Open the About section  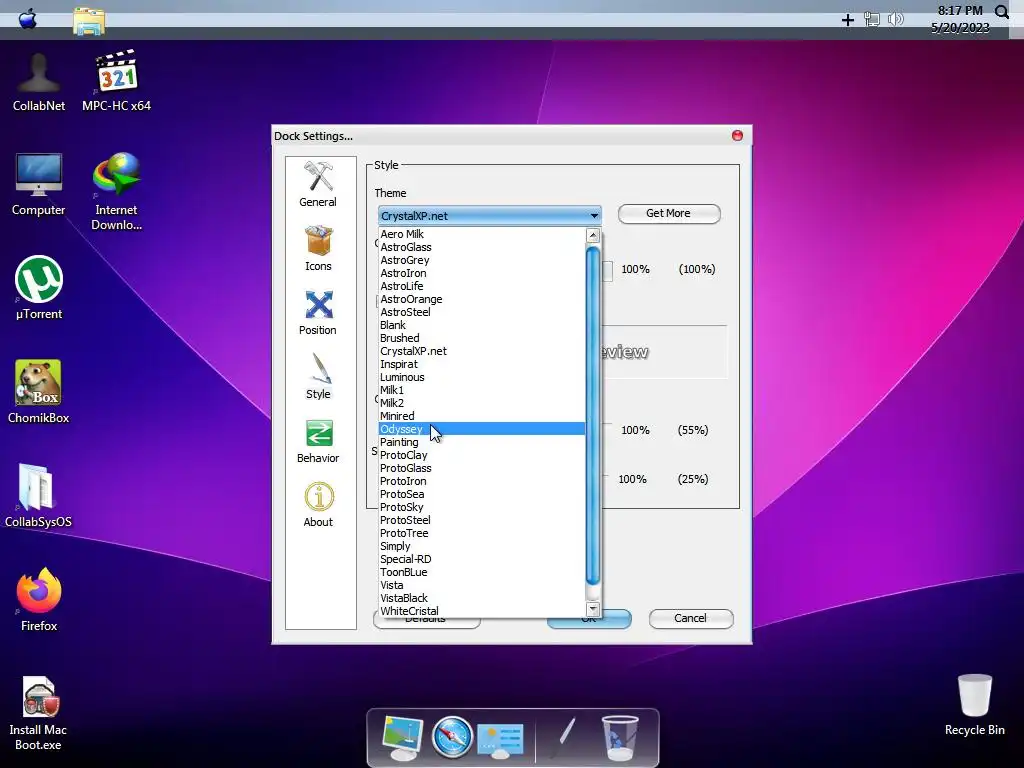(x=318, y=505)
